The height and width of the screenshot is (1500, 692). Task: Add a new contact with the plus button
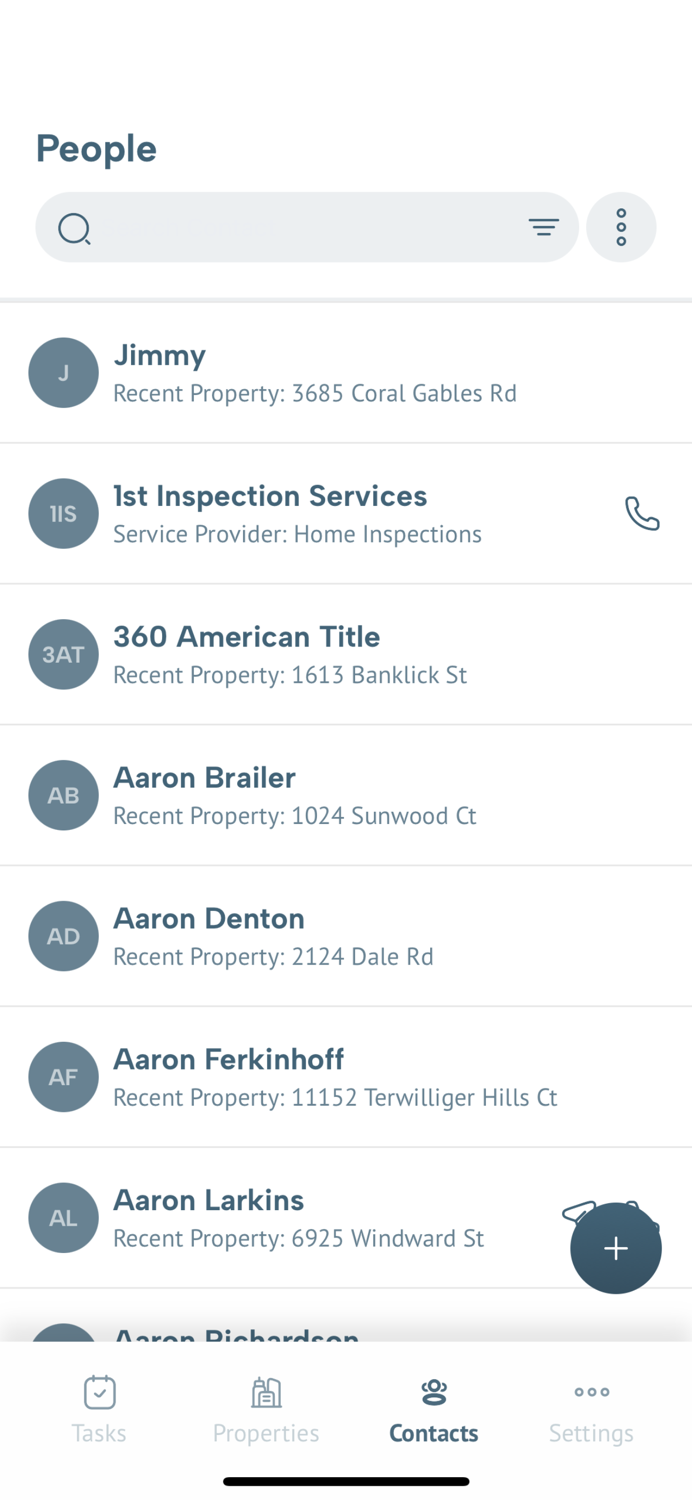tap(615, 1248)
